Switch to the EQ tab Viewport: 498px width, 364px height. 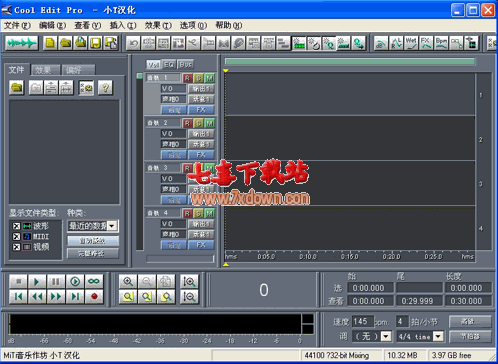point(169,65)
